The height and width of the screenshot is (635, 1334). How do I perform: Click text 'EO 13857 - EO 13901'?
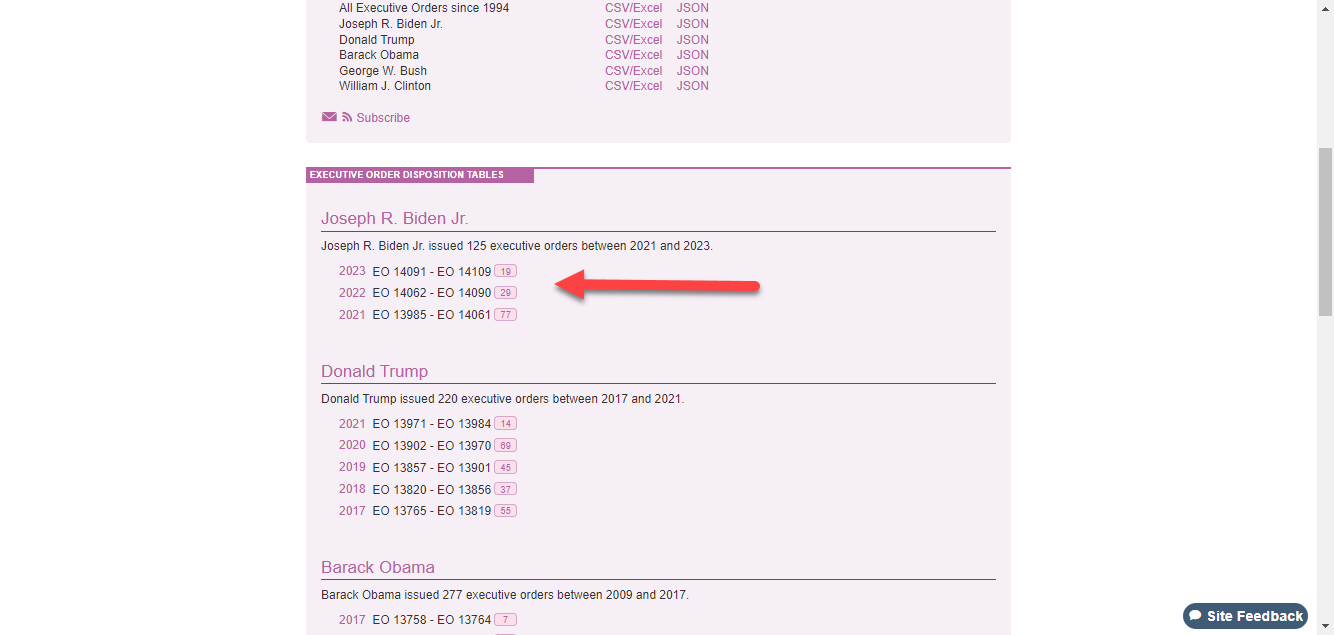[x=432, y=468]
